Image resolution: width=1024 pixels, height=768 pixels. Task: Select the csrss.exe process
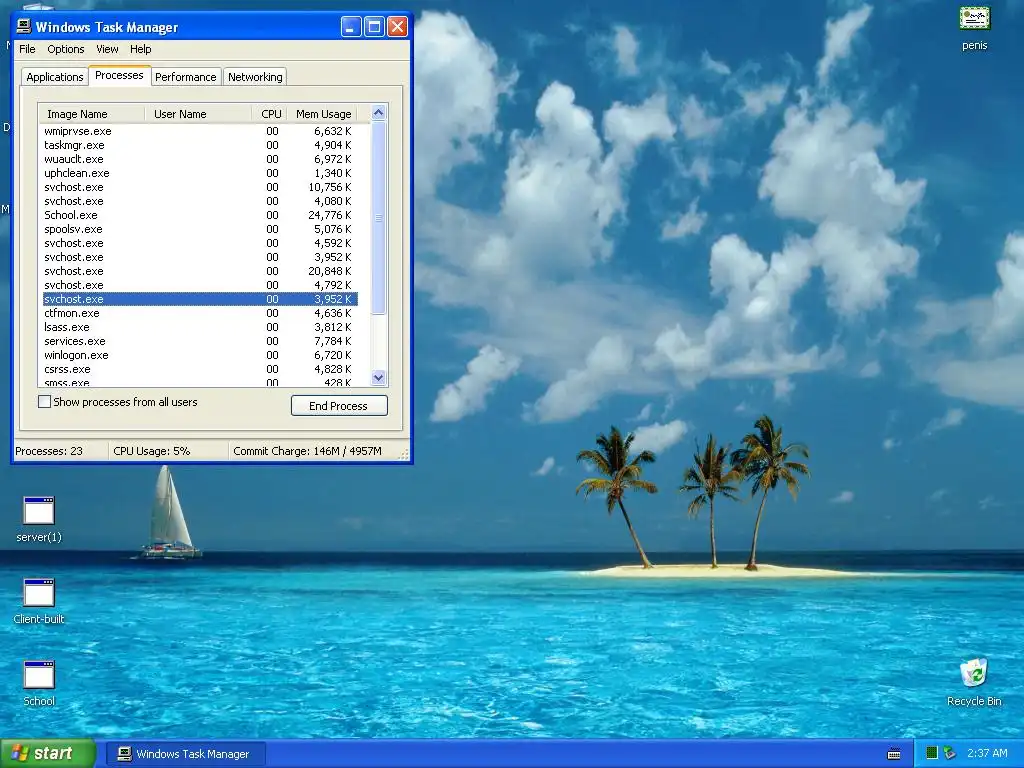pyautogui.click(x=199, y=370)
